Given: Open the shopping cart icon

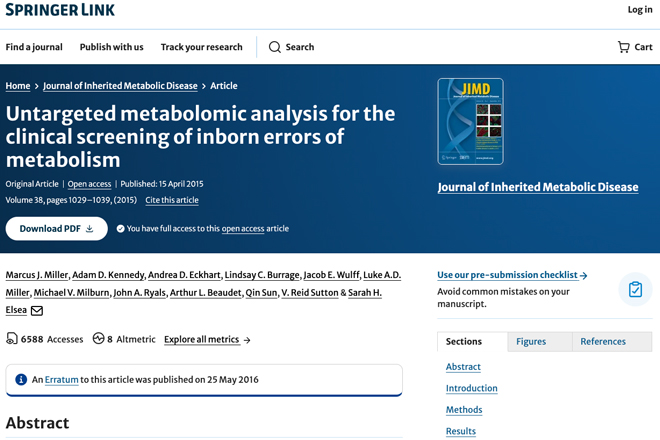Looking at the screenshot, I should pyautogui.click(x=623, y=47).
